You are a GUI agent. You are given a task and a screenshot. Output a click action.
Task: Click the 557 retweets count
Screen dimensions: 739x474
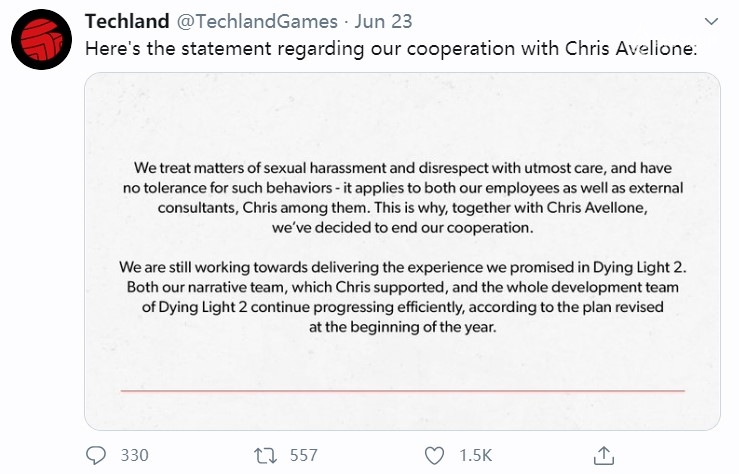[x=303, y=455]
